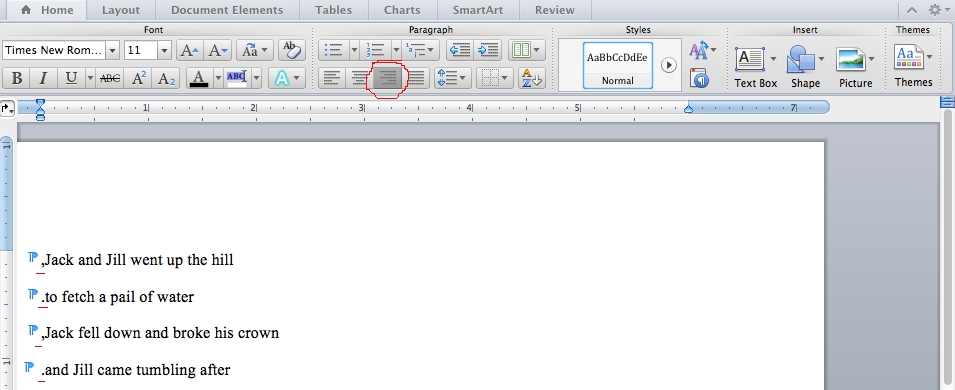Viewport: 955px width, 390px height.
Task: Open the Text Effects dropdown
Action: (286, 78)
